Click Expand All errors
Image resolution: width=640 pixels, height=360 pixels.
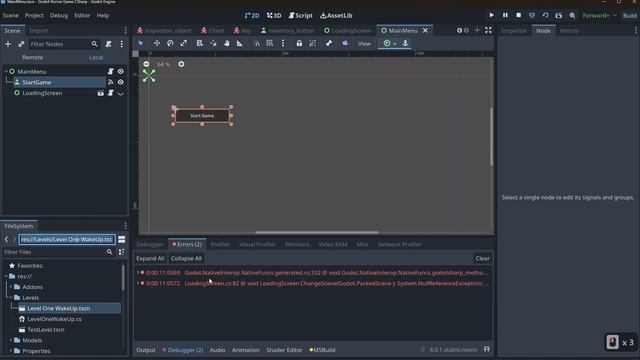point(150,258)
